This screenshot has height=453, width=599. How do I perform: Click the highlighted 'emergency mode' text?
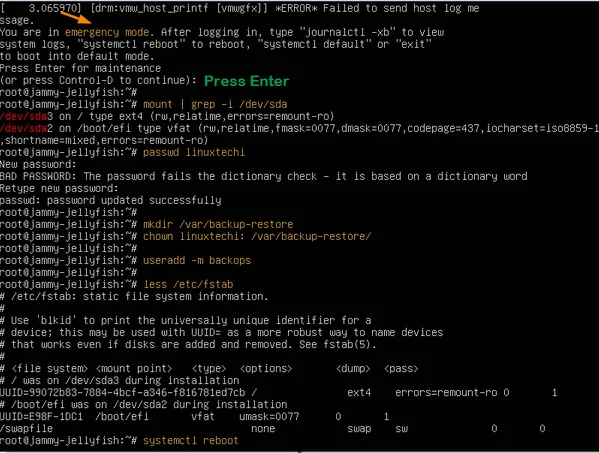tap(107, 32)
